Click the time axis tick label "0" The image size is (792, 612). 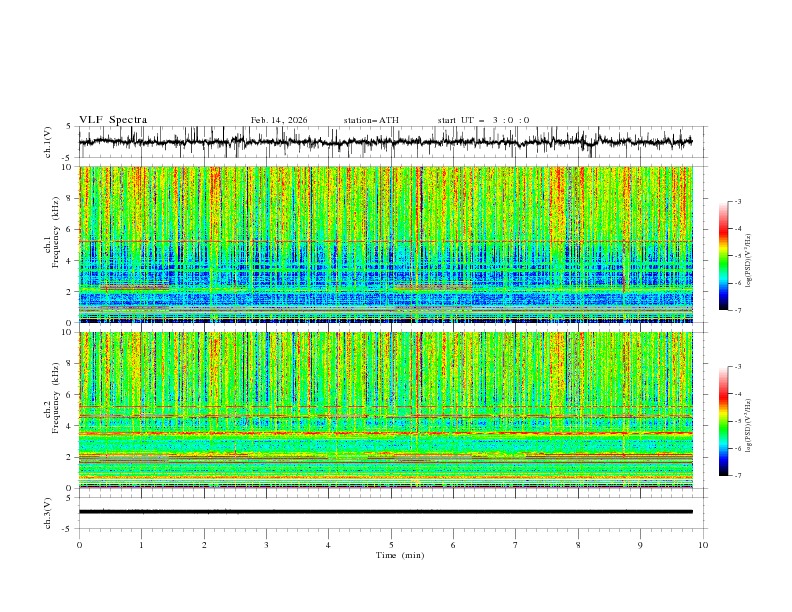tap(79, 545)
